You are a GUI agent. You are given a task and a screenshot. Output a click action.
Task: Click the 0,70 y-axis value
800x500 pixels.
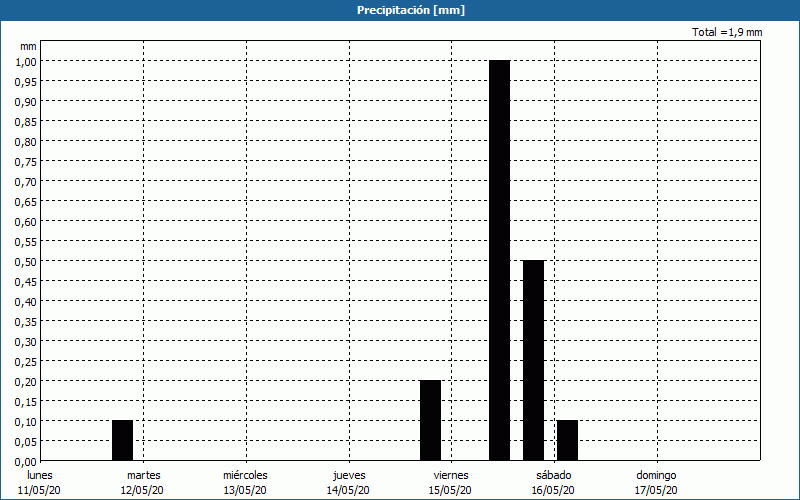[26, 181]
